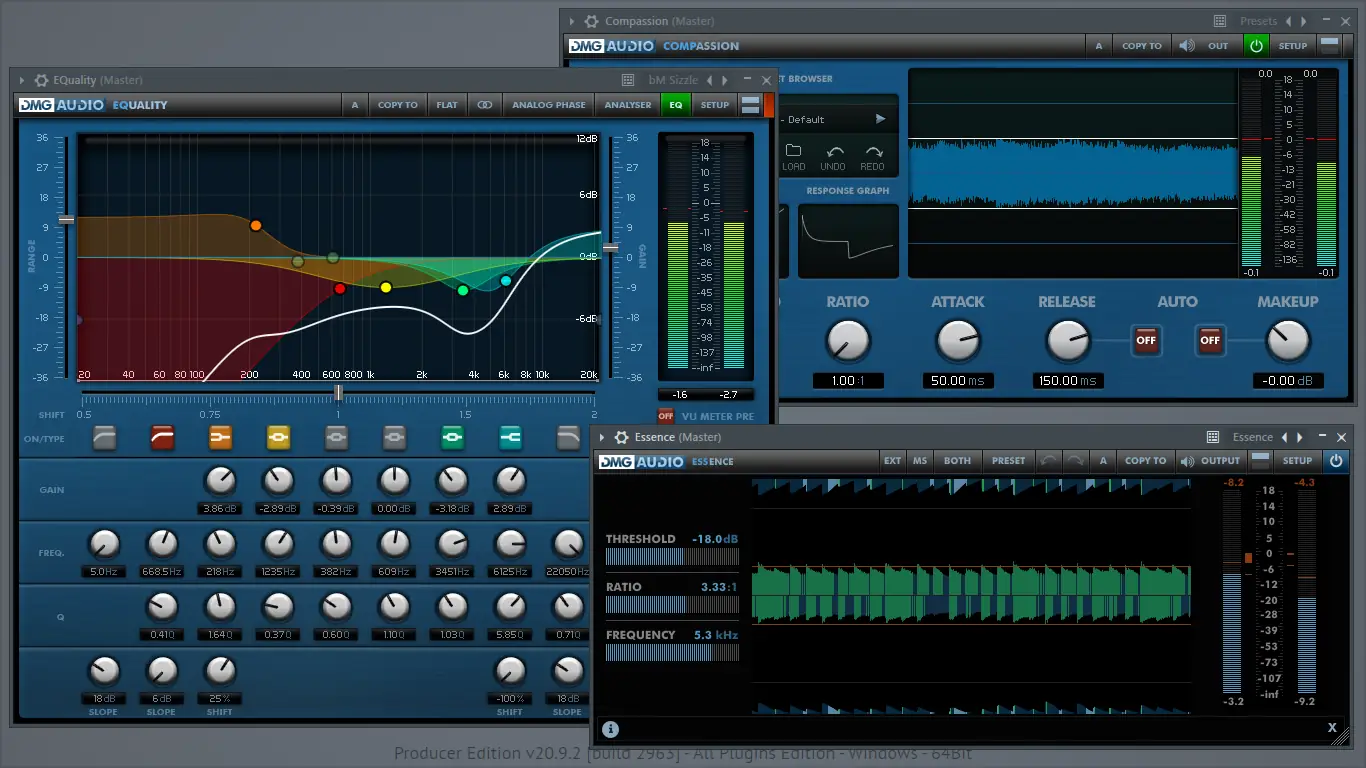Select the yellow EQ node on the graph
This screenshot has width=1366, height=768.
point(386,288)
